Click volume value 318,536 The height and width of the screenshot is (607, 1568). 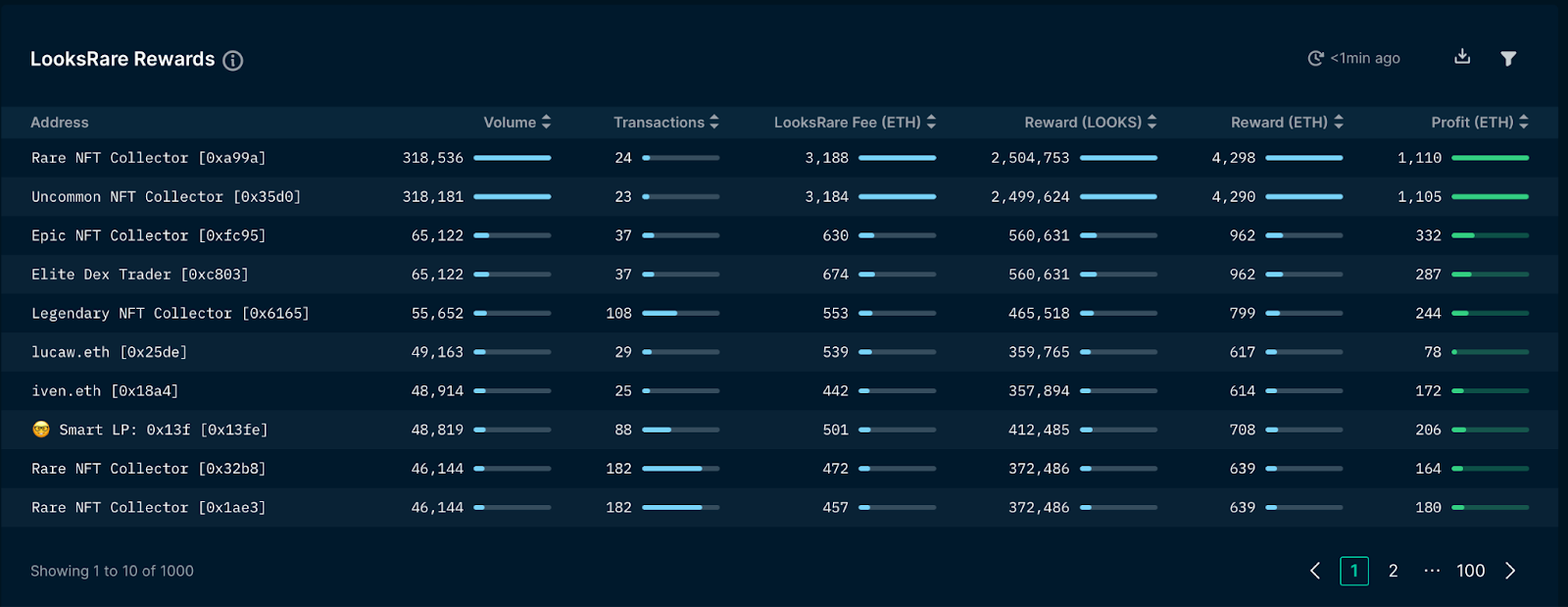(433, 158)
